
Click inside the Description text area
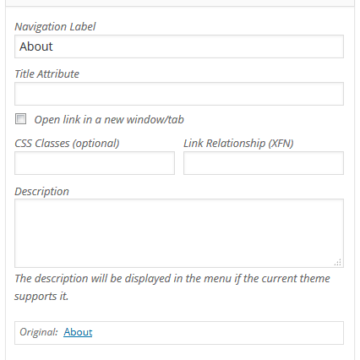[179, 233]
